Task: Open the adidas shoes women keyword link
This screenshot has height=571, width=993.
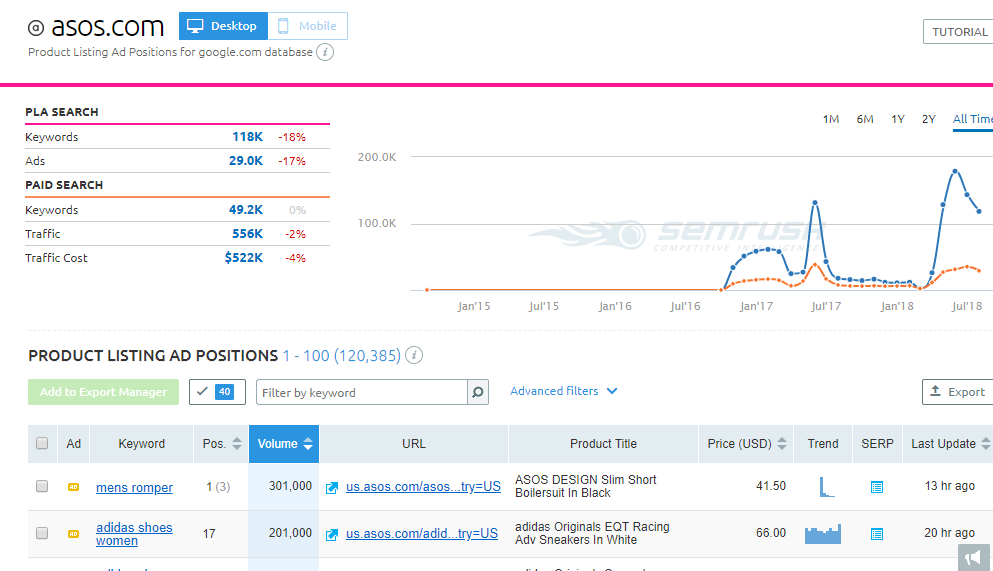Action: (x=134, y=534)
